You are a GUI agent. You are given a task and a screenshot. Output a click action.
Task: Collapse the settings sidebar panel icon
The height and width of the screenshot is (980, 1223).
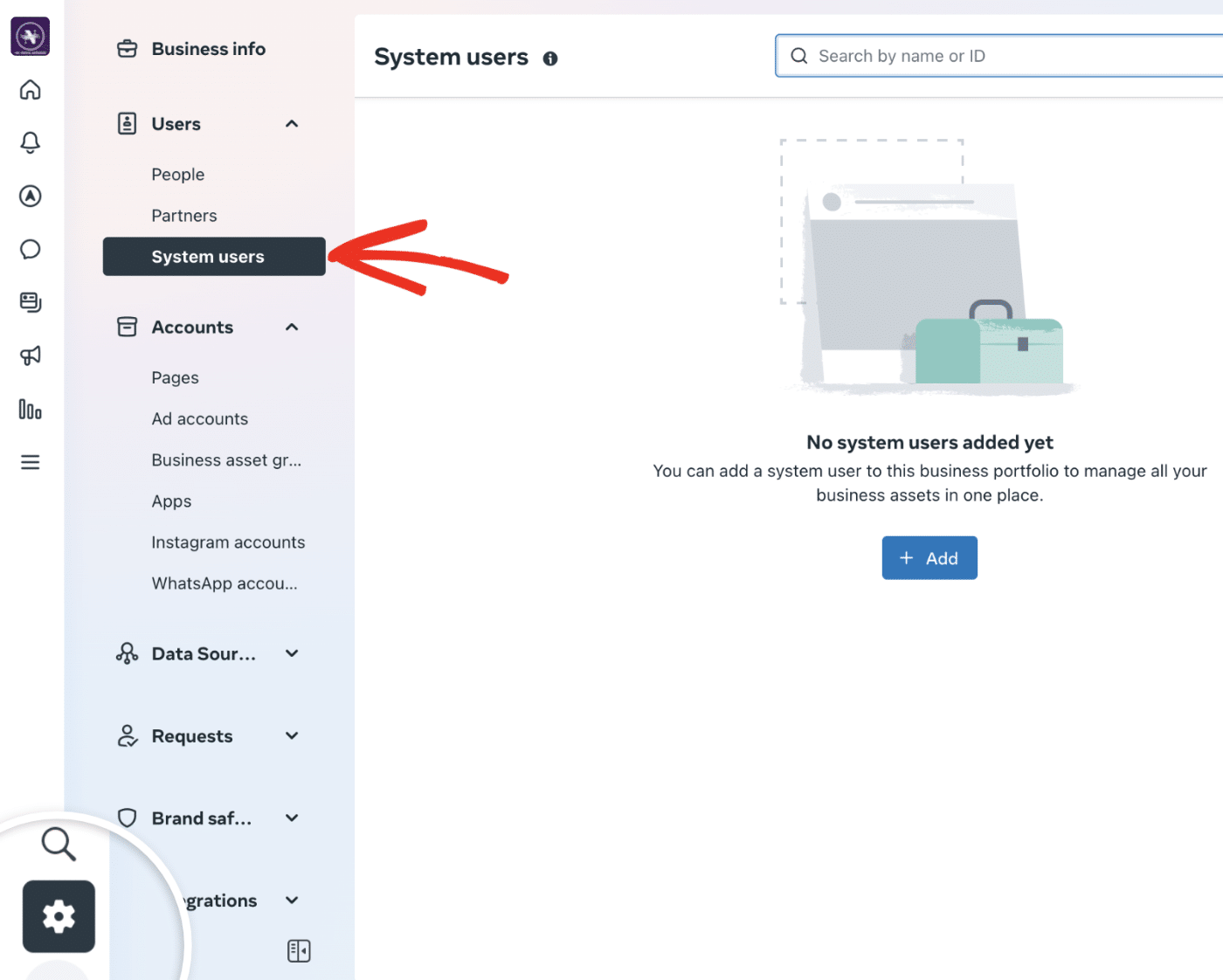click(x=299, y=950)
